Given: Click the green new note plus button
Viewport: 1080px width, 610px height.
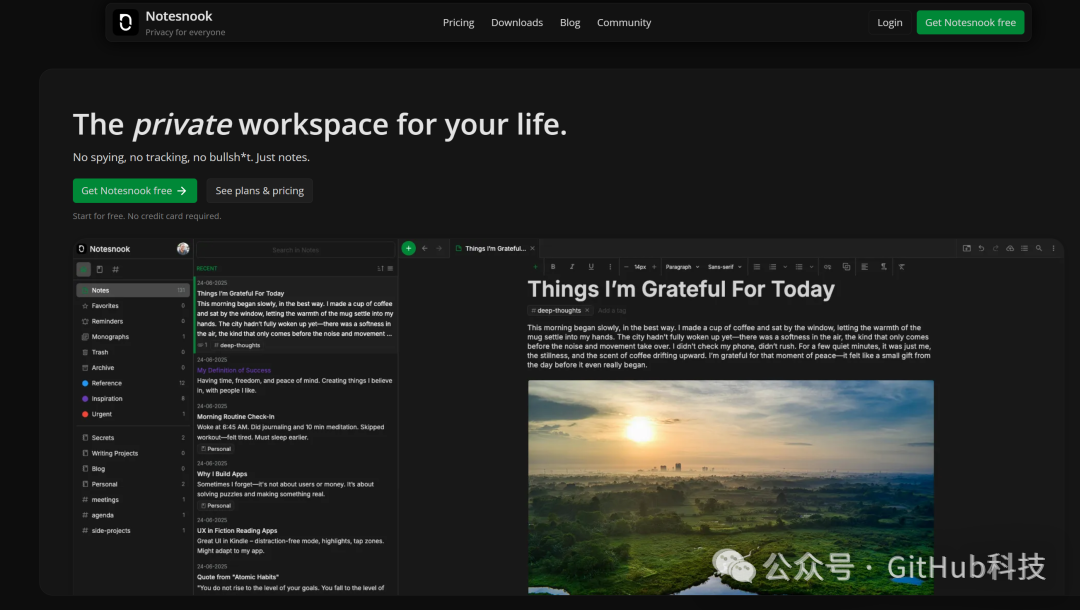Looking at the screenshot, I should click(408, 248).
